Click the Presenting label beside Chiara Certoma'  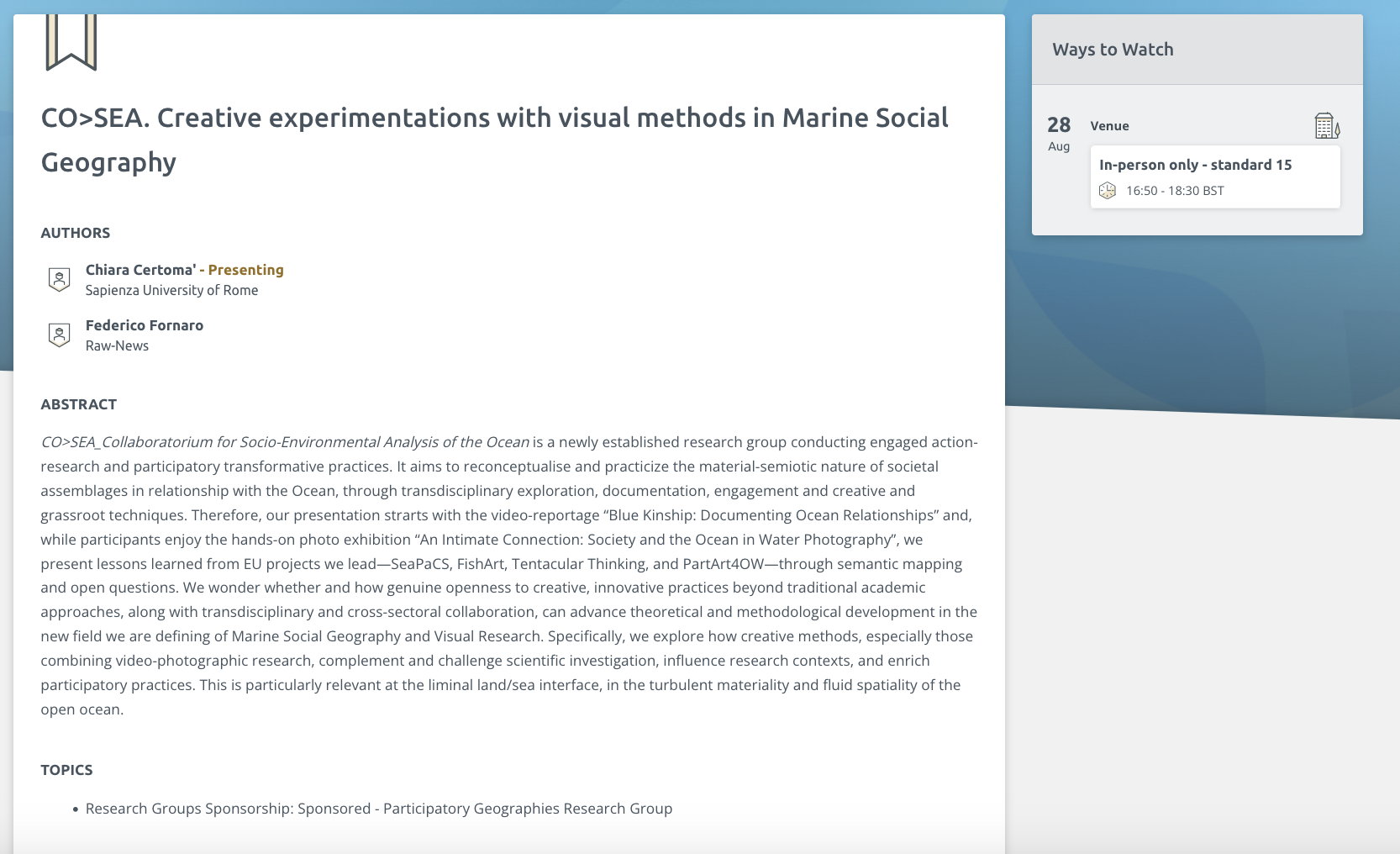point(245,270)
